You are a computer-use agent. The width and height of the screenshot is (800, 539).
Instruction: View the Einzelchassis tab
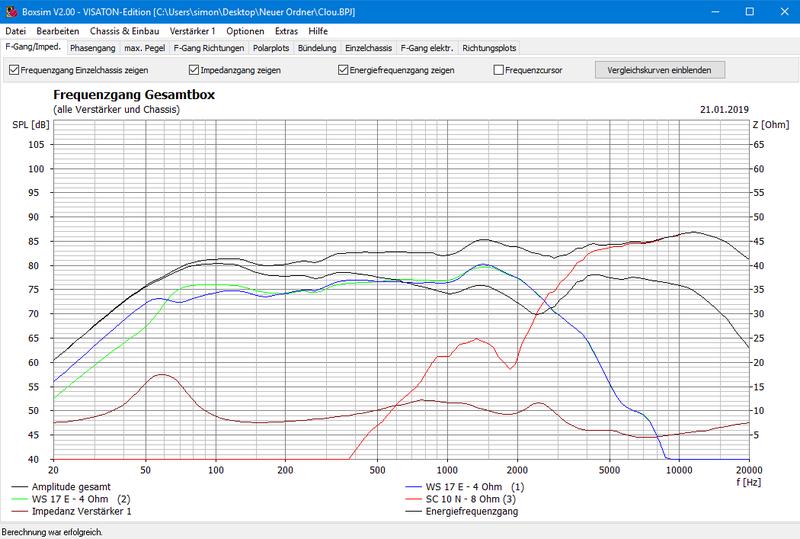[369, 47]
